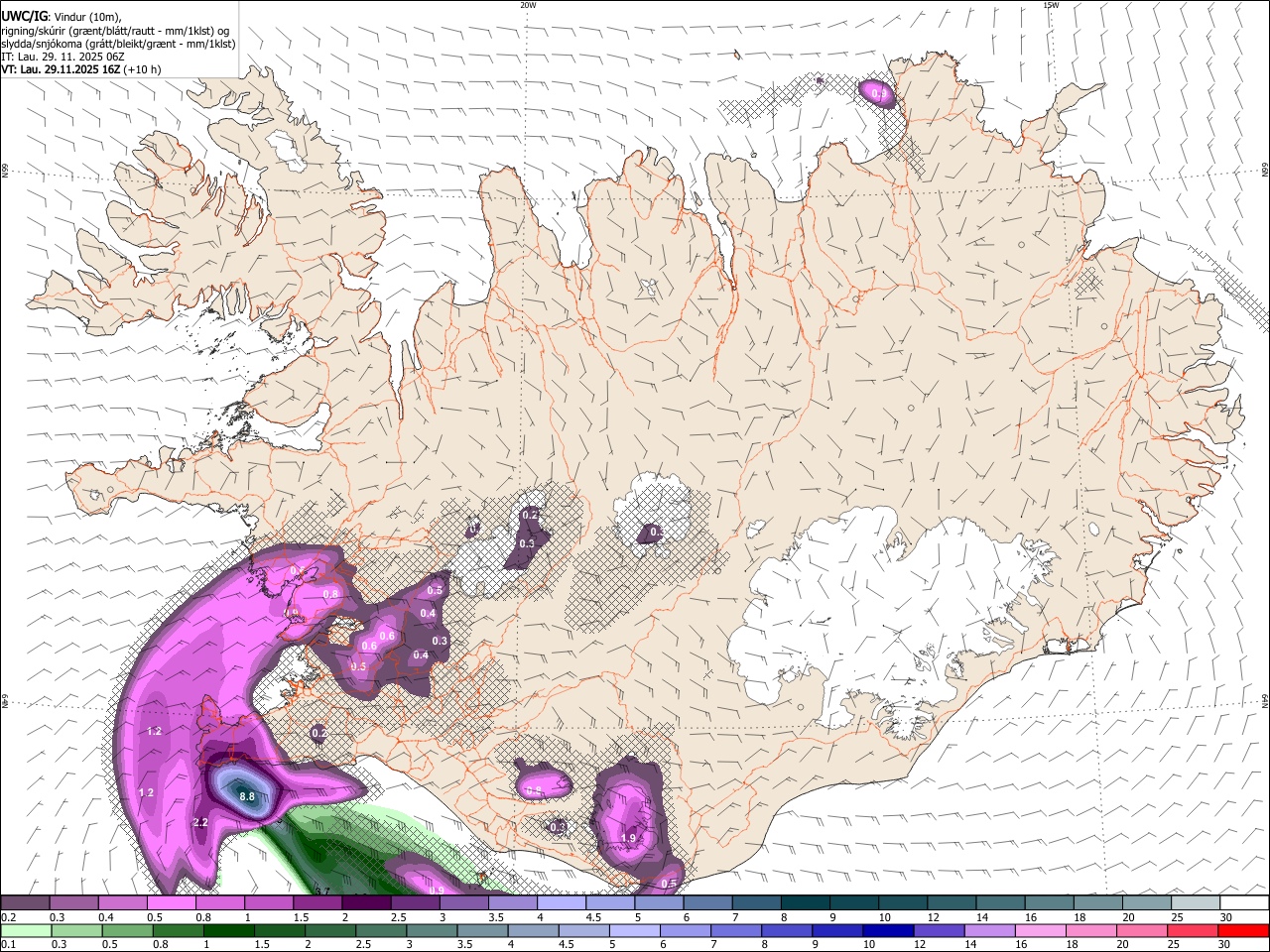Click the '20W' longitude label
This screenshot has height=952, width=1270.
528,5
